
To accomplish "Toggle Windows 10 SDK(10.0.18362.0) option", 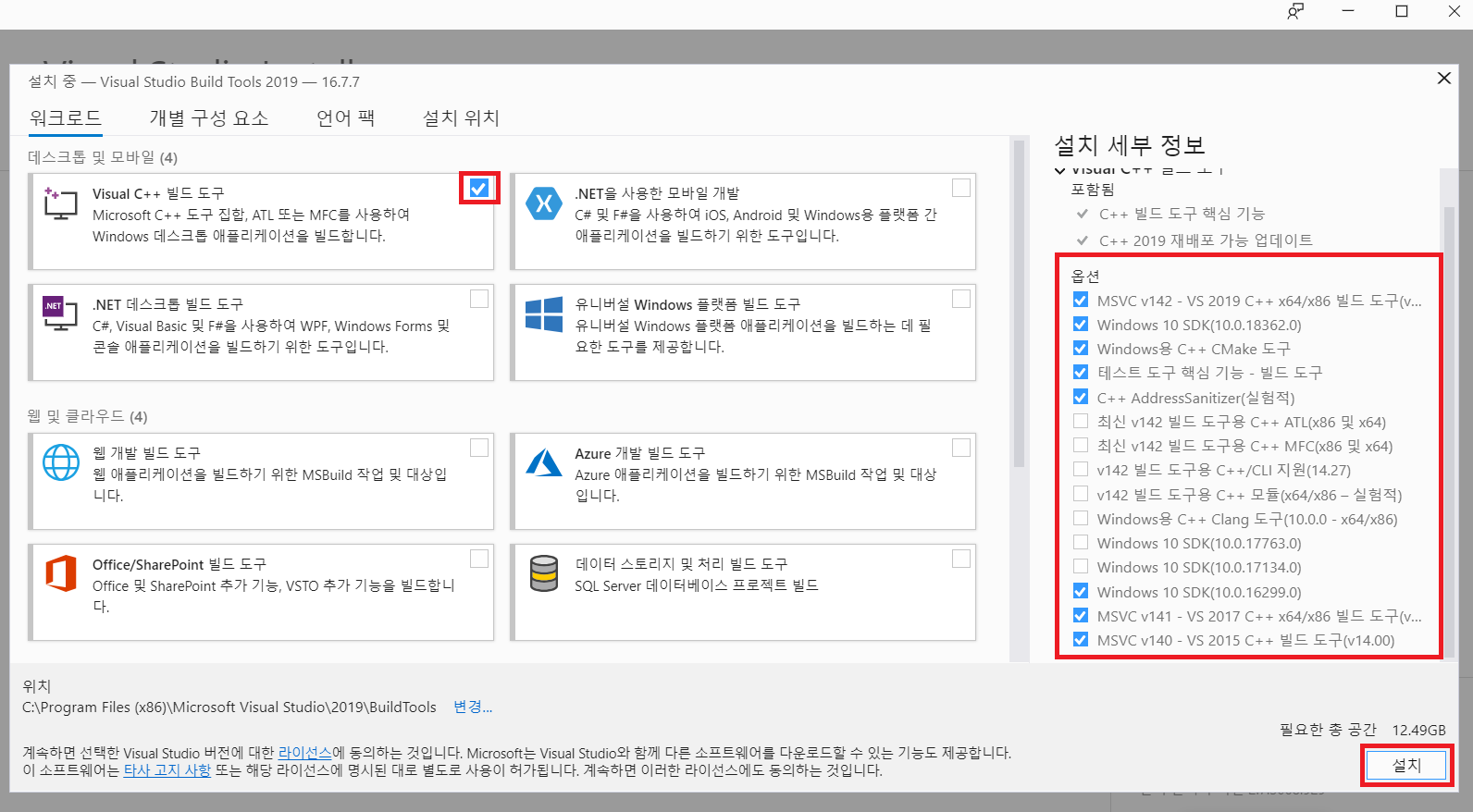I will (1081, 325).
